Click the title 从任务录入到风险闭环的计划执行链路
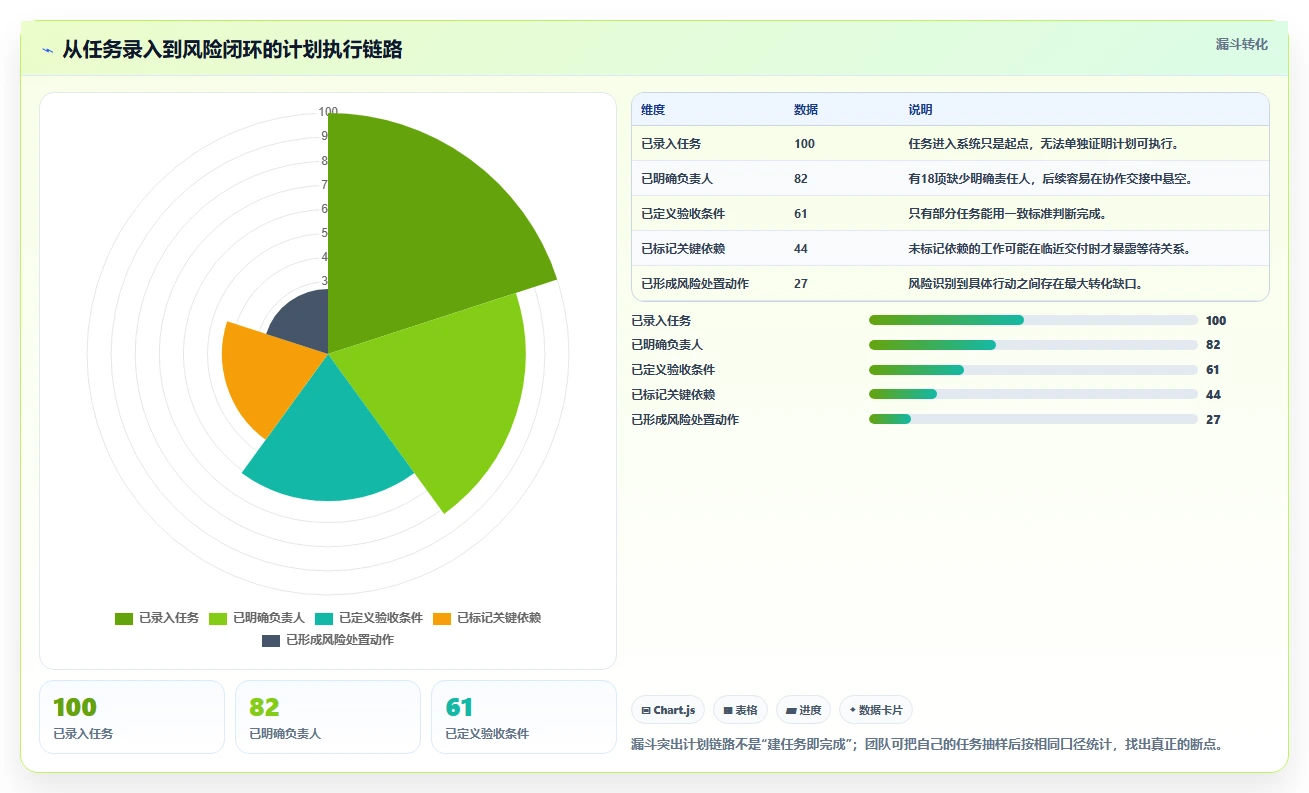The width and height of the screenshot is (1309, 793). pos(232,50)
